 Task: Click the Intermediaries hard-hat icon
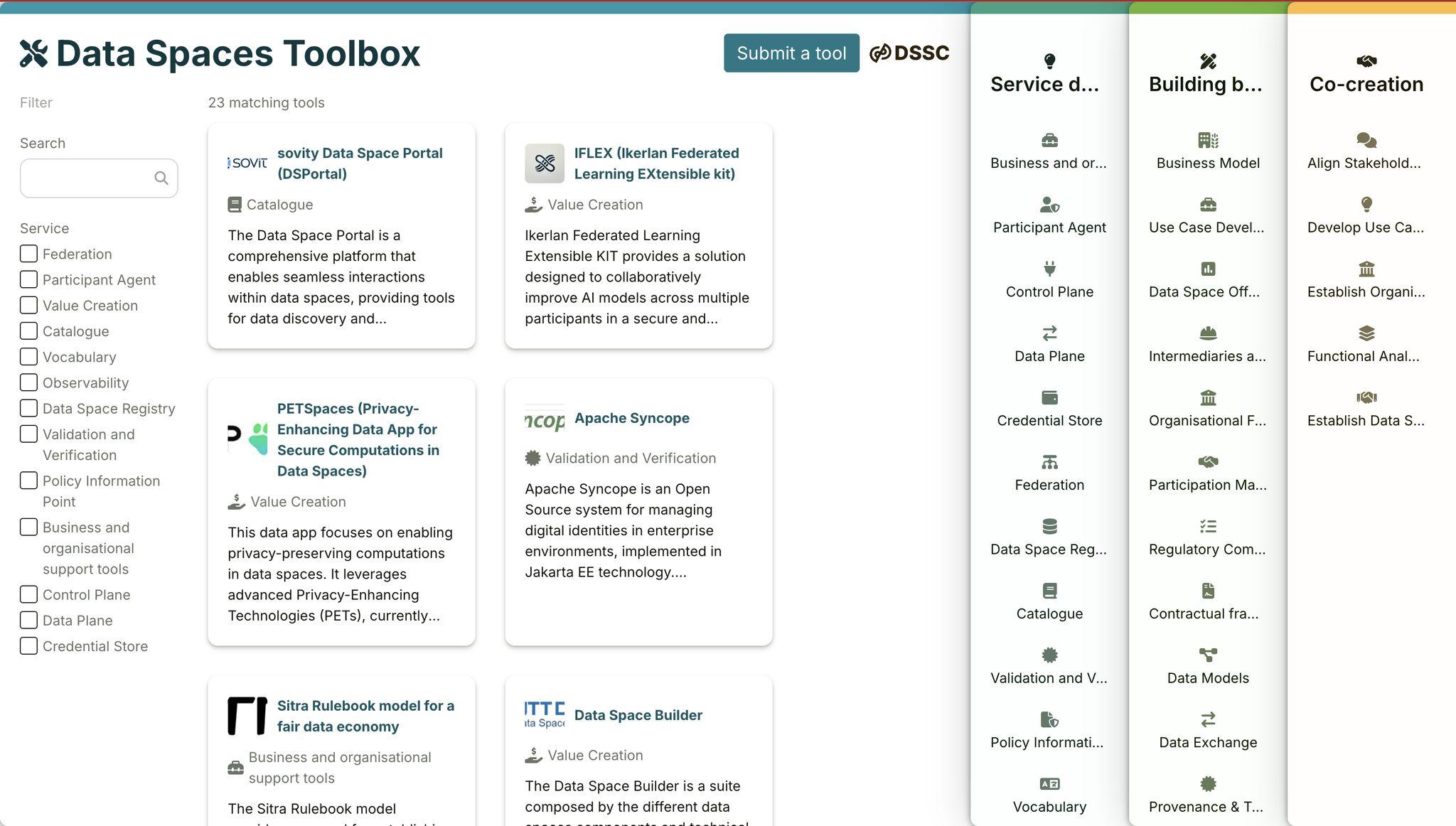tap(1208, 333)
